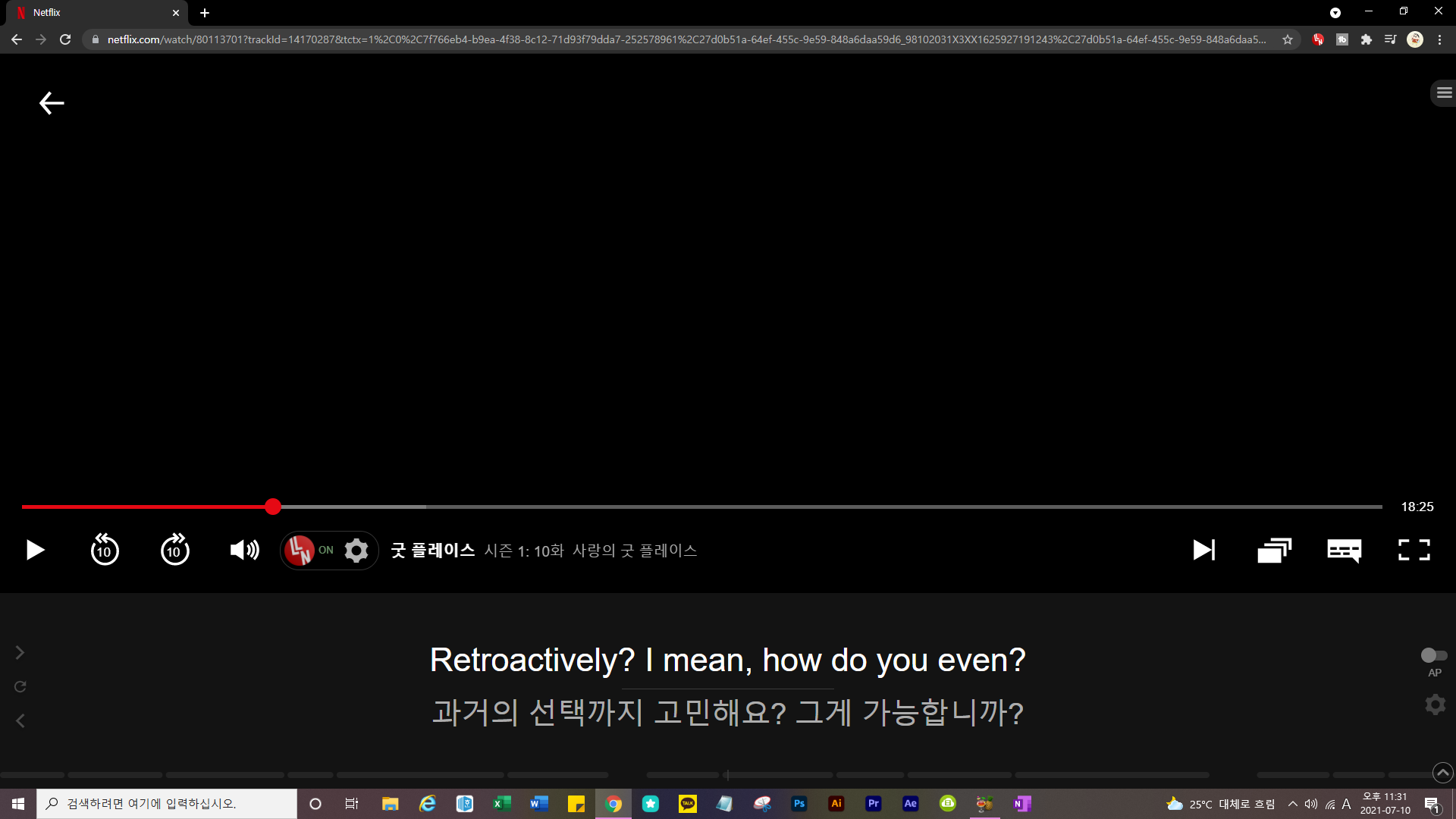Image resolution: width=1456 pixels, height=819 pixels.
Task: Show hidden system tray icons
Action: [x=1292, y=804]
